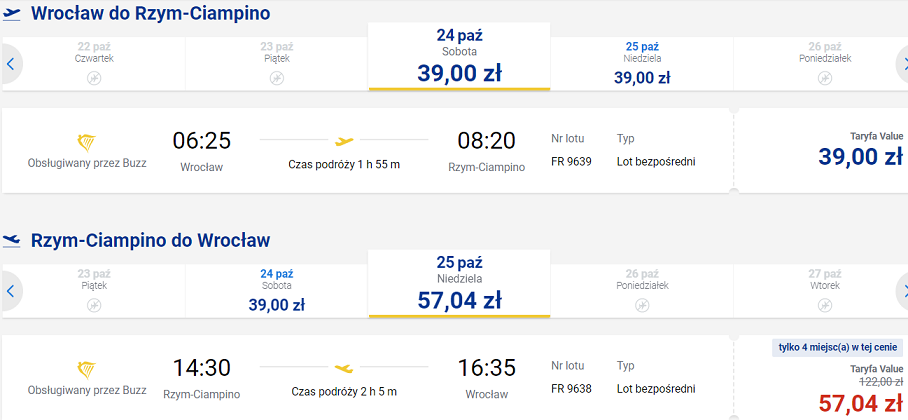The width and height of the screenshot is (908, 420).
Task: Click the departing plane icon beside Wrocław do Rzym-Ciampino
Action: [12, 14]
